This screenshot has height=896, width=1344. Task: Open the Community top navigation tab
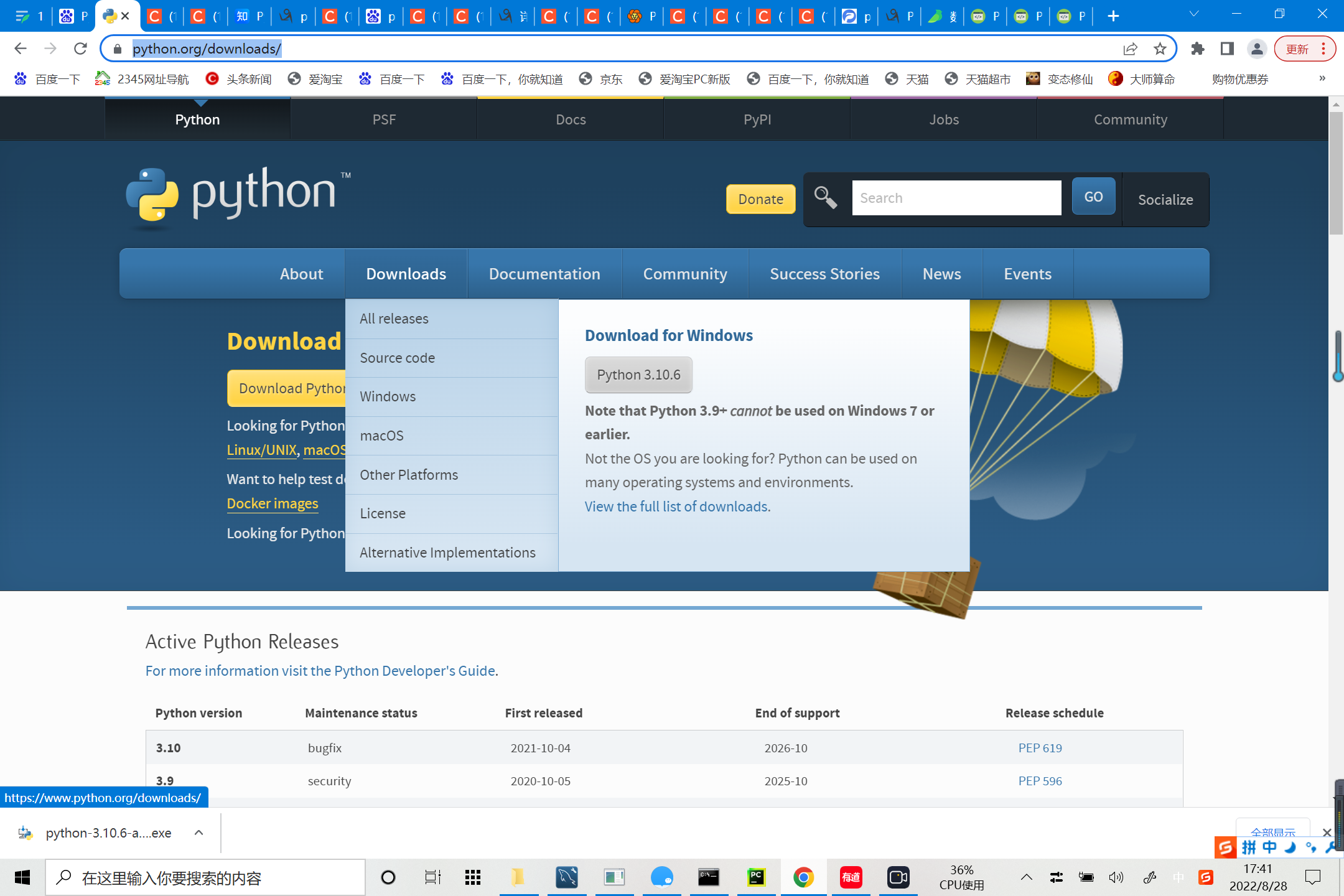(1131, 119)
